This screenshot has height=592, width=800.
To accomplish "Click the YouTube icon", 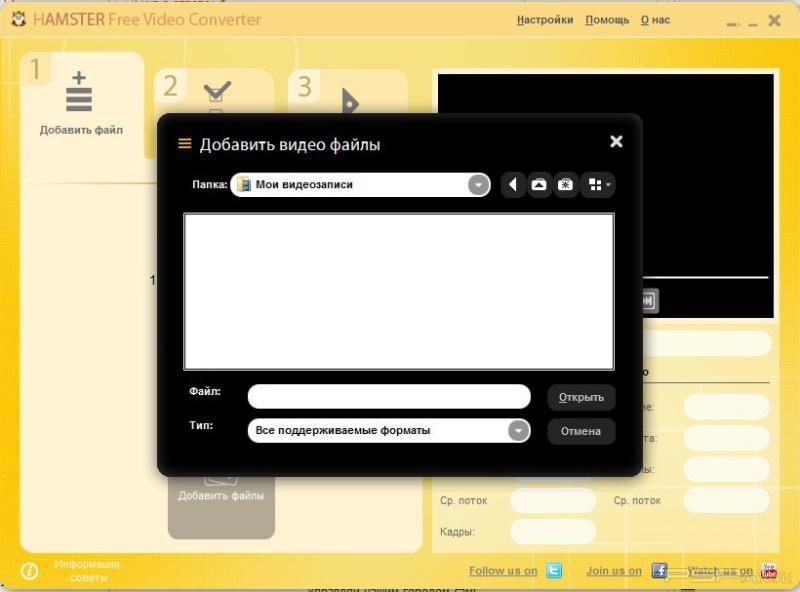I will point(768,571).
